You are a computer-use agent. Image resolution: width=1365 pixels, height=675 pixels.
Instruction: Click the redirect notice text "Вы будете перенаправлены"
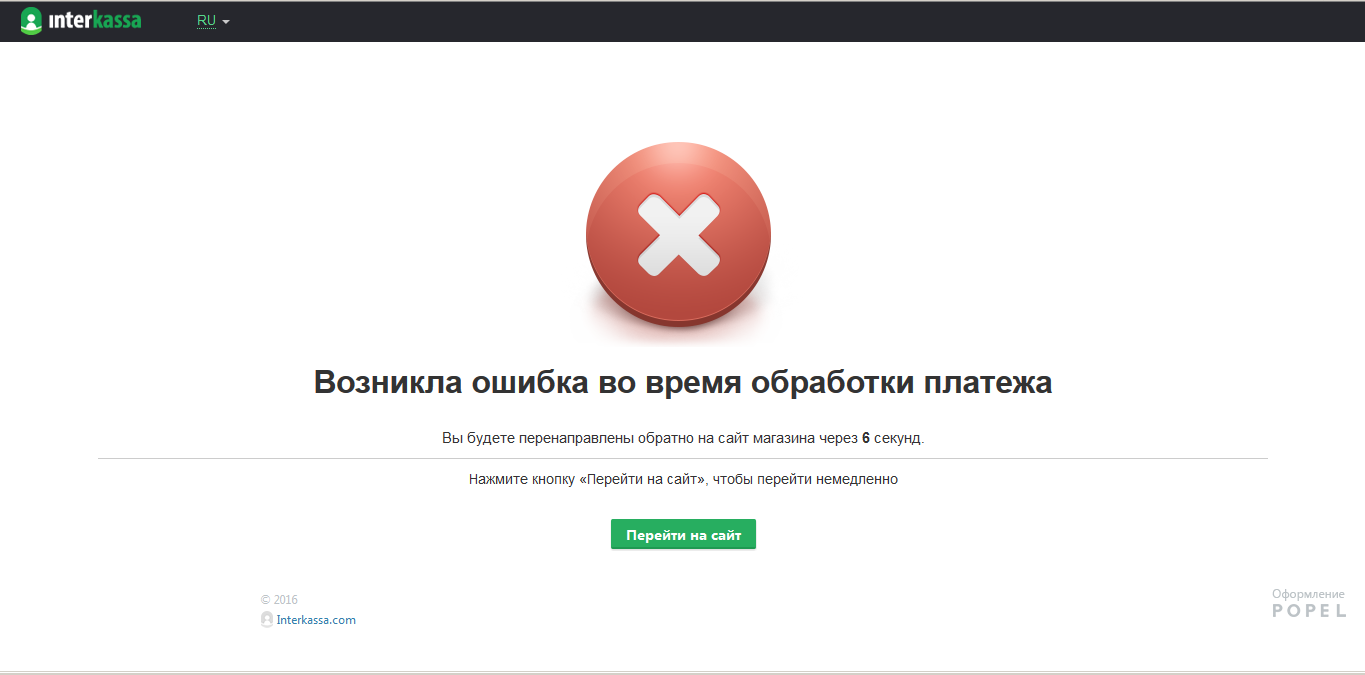coord(530,438)
